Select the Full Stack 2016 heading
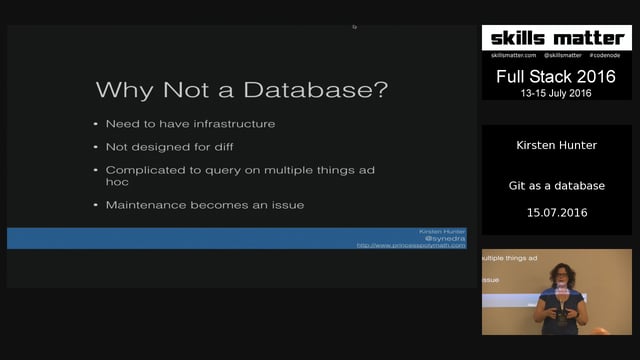Viewport: 640px width, 360px height. (556, 76)
